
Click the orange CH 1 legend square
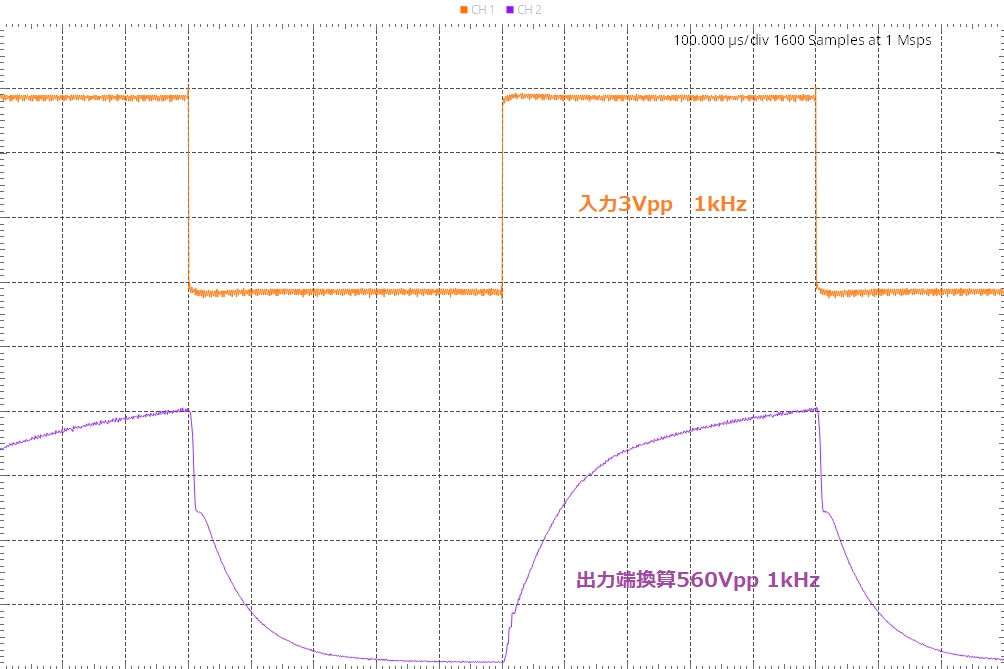tap(464, 10)
